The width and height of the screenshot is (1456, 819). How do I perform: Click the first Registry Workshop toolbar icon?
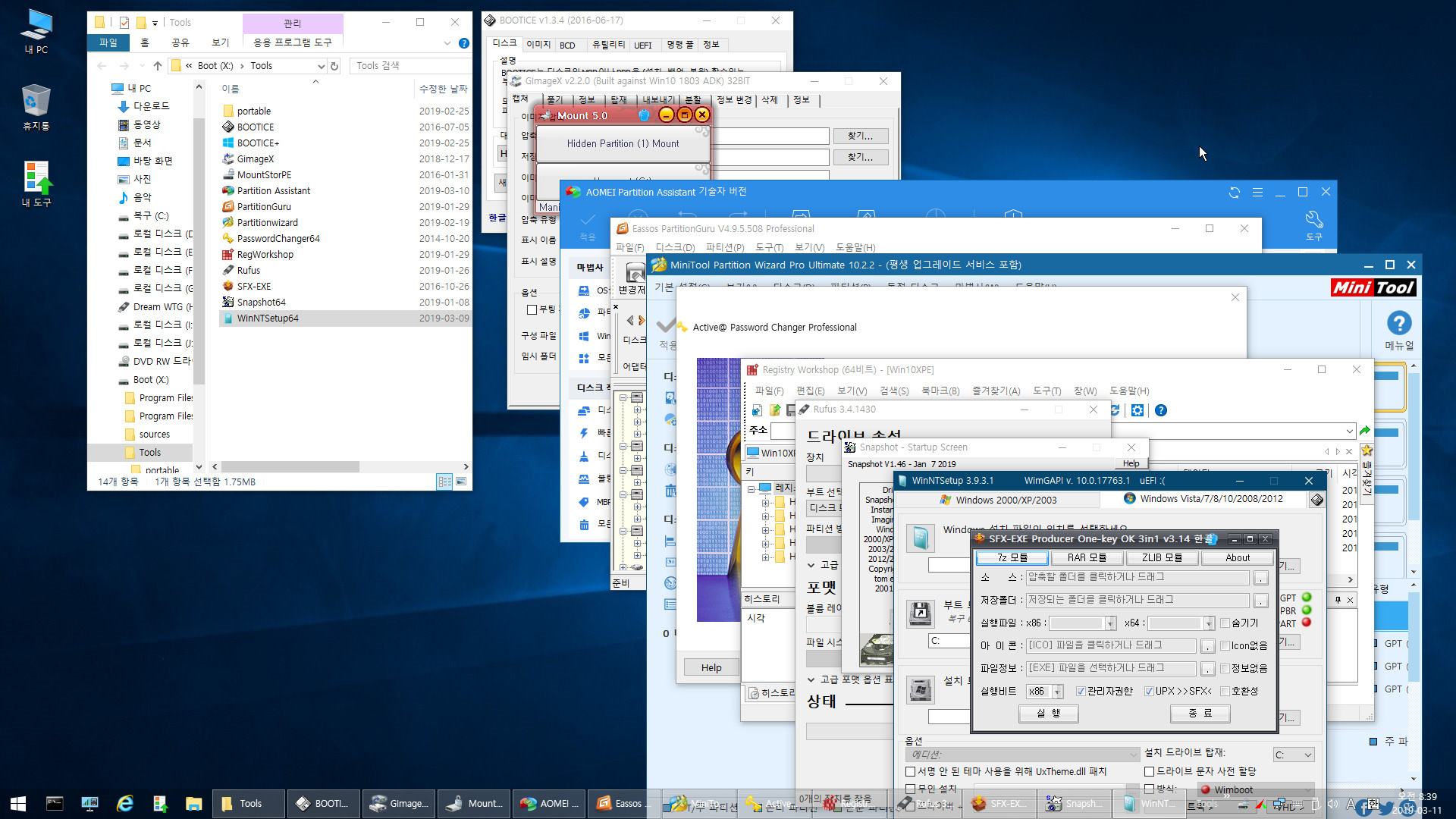coord(757,410)
